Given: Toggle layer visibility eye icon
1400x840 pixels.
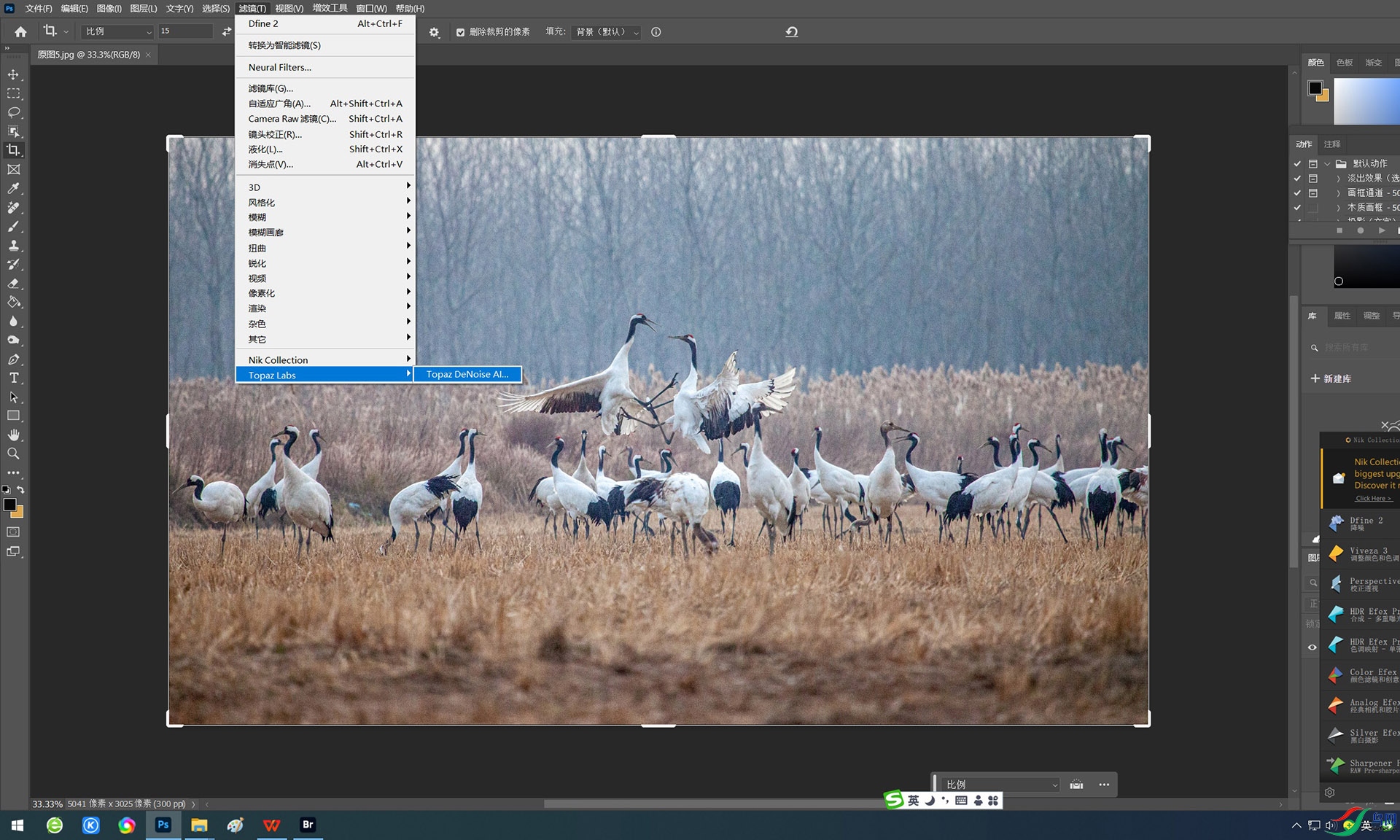Looking at the screenshot, I should click(1312, 647).
